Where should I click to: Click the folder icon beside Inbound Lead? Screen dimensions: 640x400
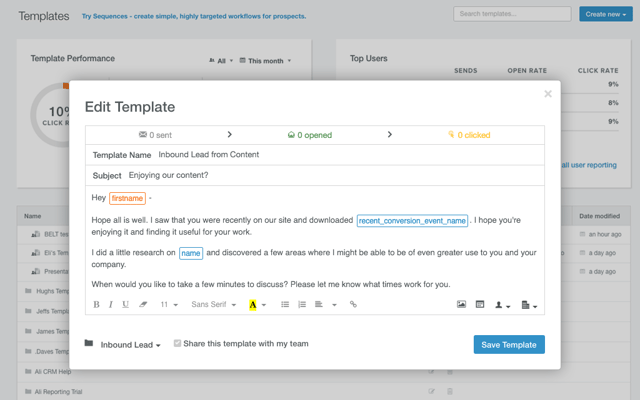(89, 343)
